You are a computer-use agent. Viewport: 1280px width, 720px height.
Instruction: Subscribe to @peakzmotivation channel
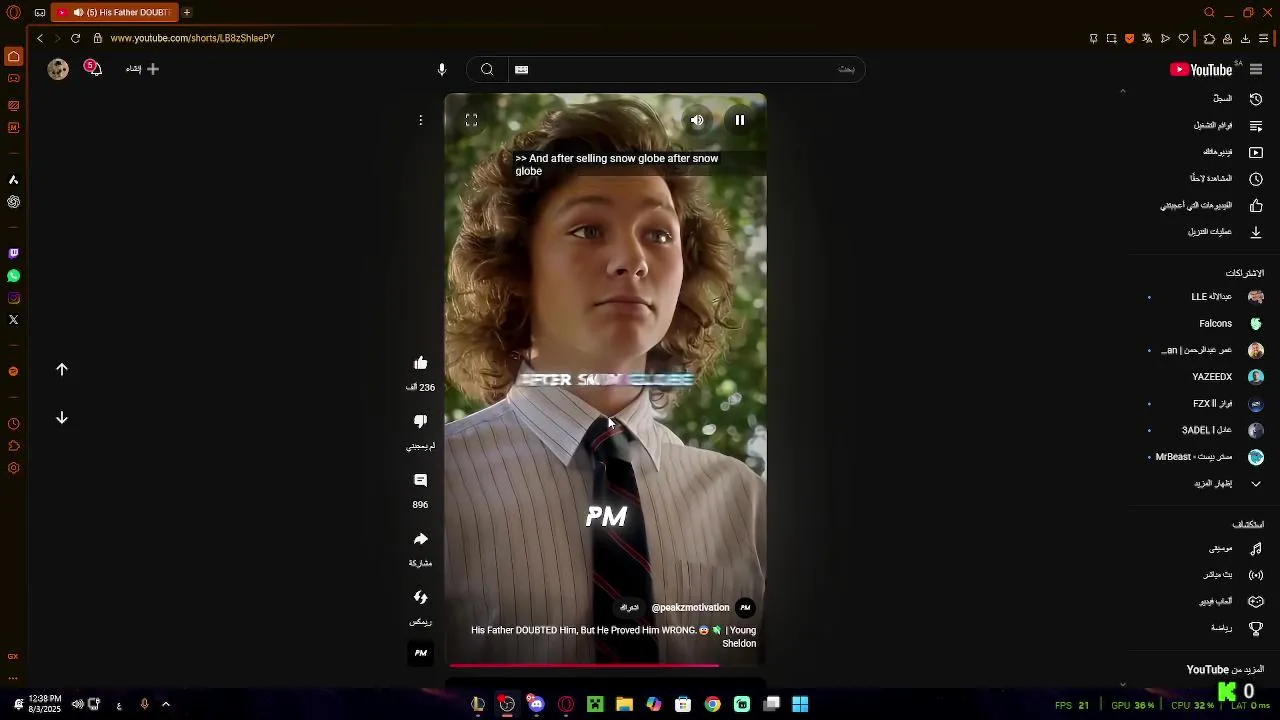(x=629, y=607)
